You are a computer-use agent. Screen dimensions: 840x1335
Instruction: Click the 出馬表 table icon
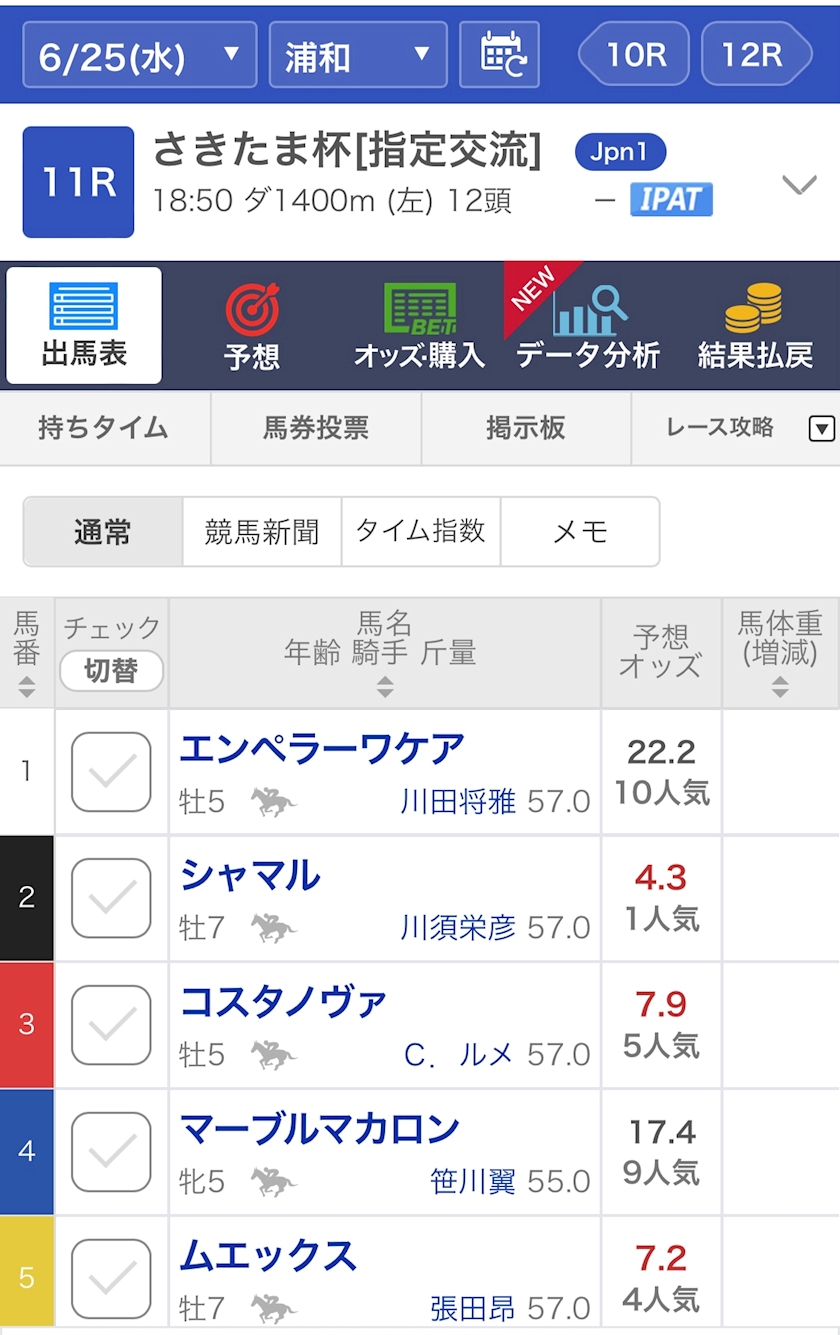click(x=84, y=307)
